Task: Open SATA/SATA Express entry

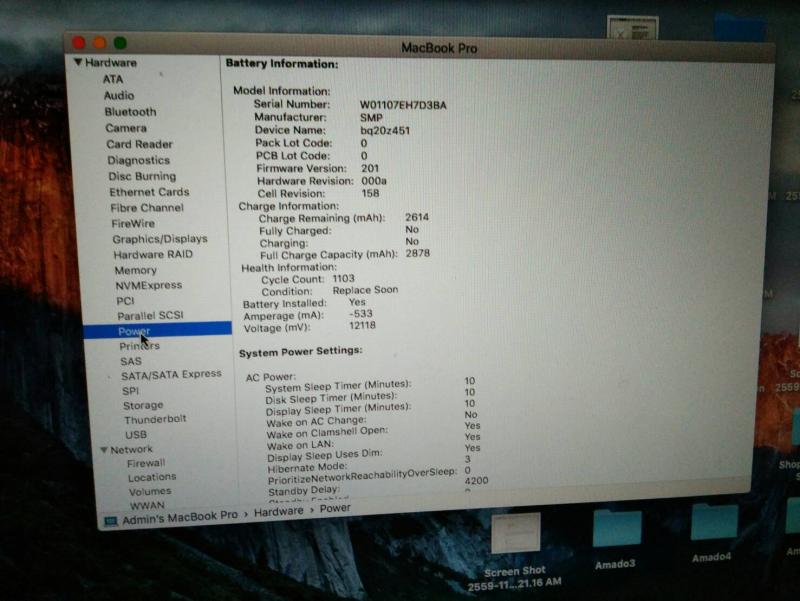Action: [x=171, y=375]
